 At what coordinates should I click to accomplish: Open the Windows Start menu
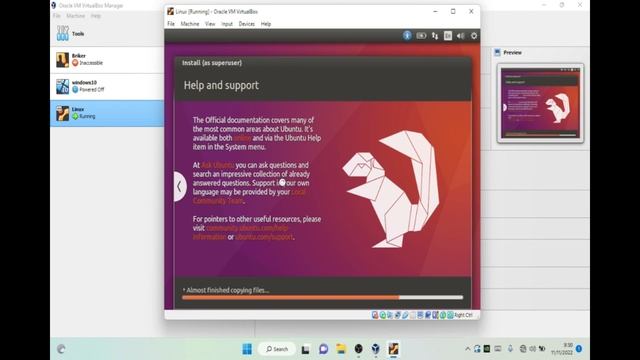point(247,349)
